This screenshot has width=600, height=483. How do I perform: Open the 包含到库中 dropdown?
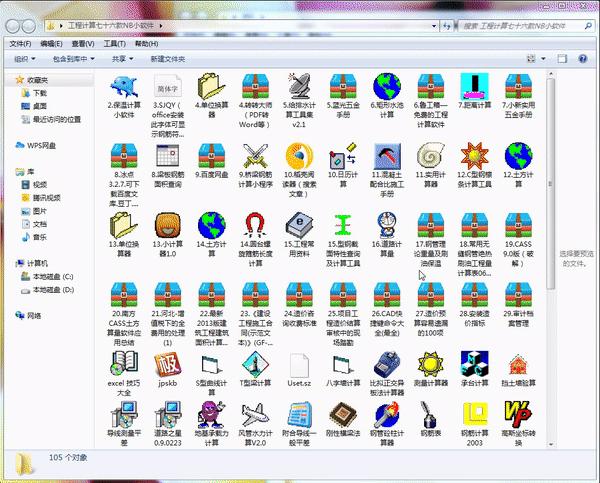[x=73, y=59]
